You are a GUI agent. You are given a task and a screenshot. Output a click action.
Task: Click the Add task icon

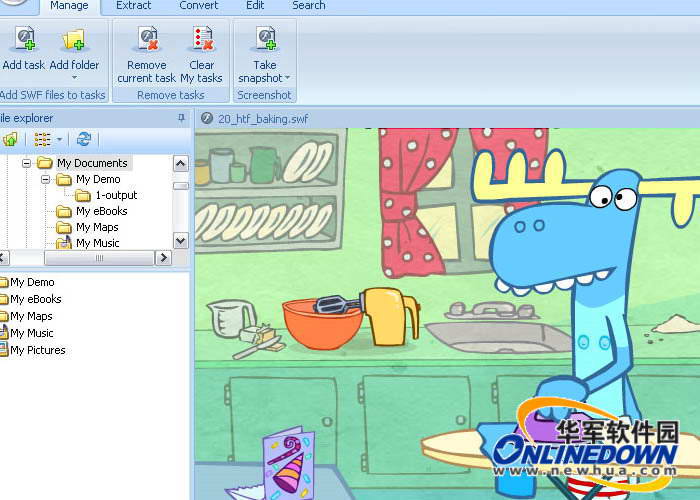coord(25,39)
